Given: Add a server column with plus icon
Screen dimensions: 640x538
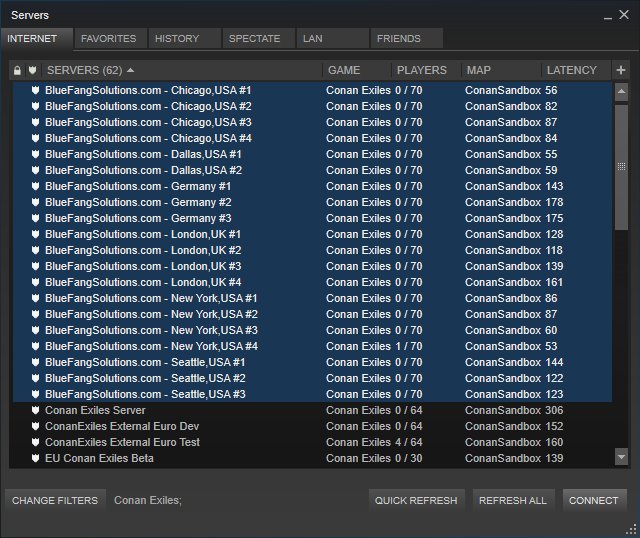Looking at the screenshot, I should [621, 70].
